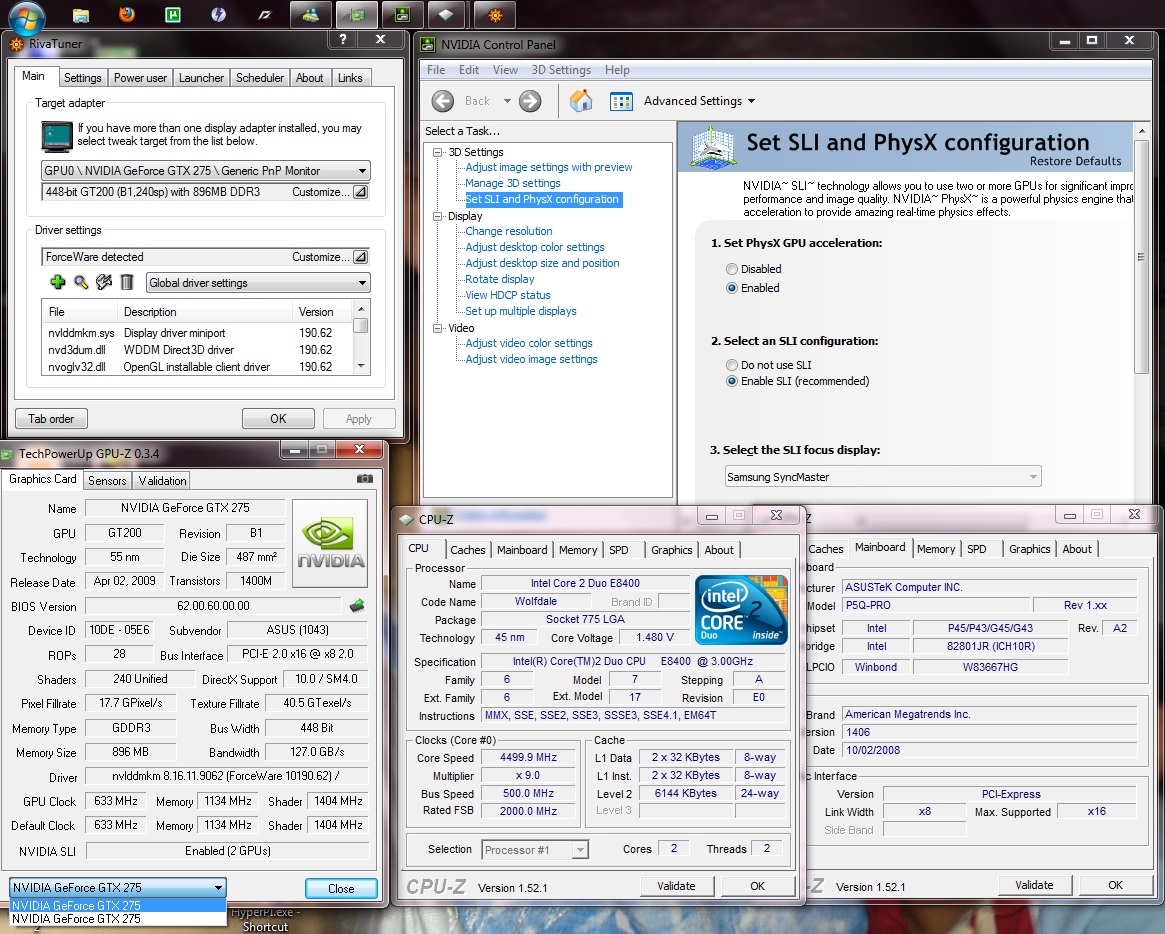Switch to CPU-Z via its taskbar button
This screenshot has width=1165, height=934.
click(x=446, y=14)
